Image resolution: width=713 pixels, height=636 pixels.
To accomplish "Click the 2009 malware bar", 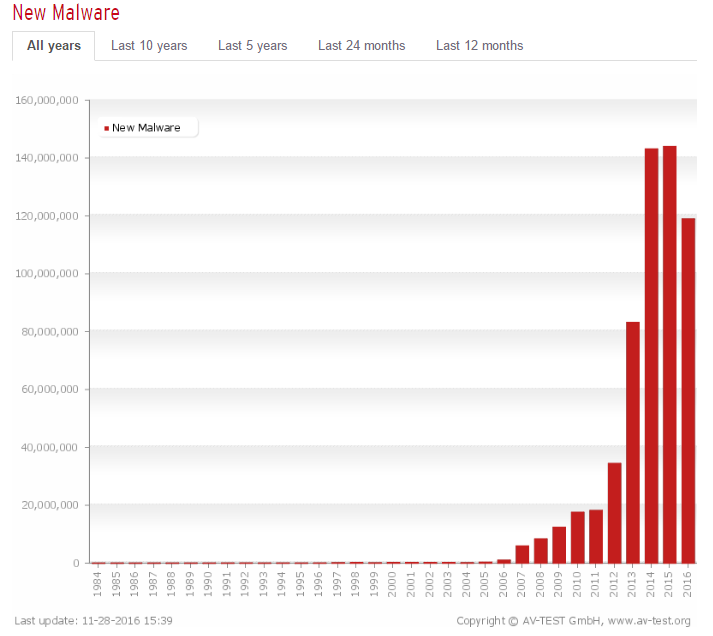I will [559, 545].
